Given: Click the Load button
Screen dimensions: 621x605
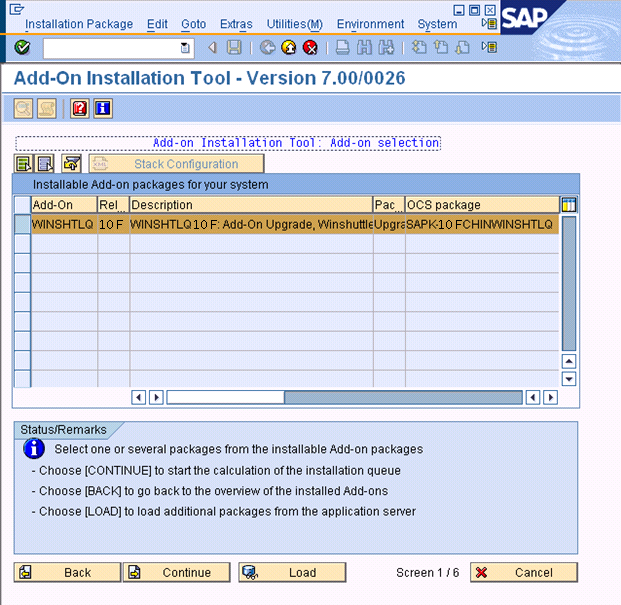Looking at the screenshot, I should click(292, 573).
